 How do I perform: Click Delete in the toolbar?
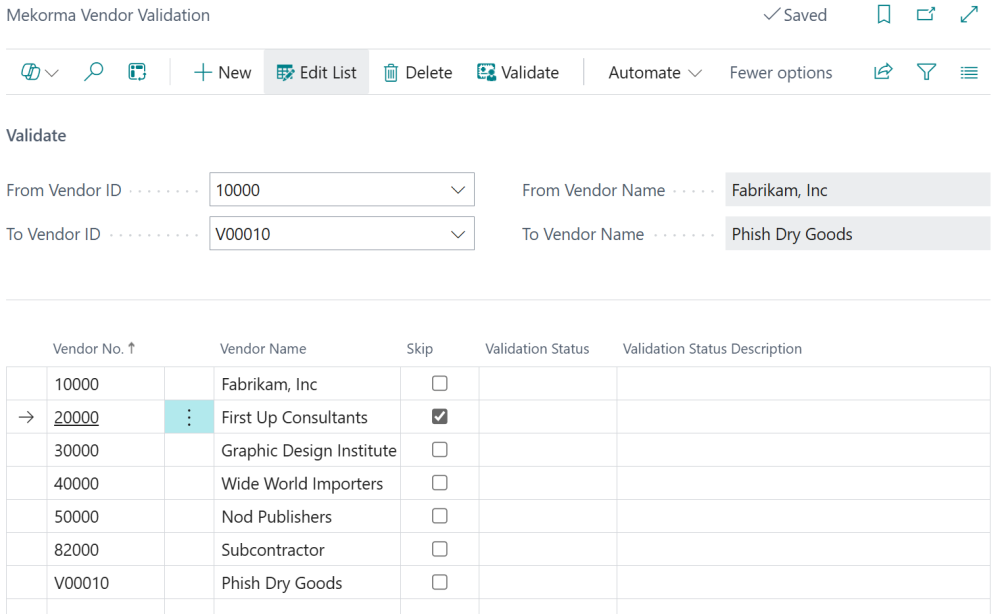[417, 72]
